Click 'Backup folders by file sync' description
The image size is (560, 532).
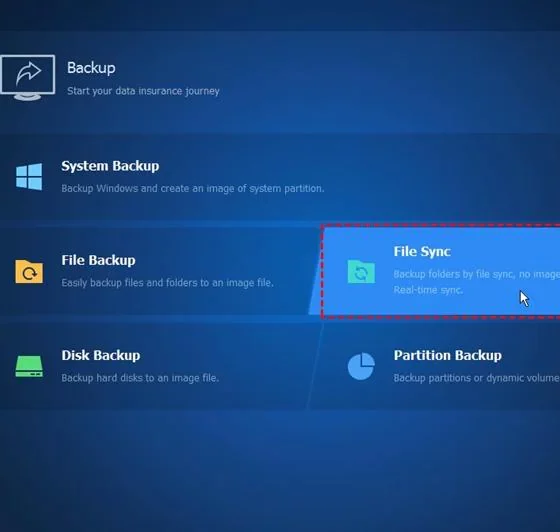coord(476,274)
